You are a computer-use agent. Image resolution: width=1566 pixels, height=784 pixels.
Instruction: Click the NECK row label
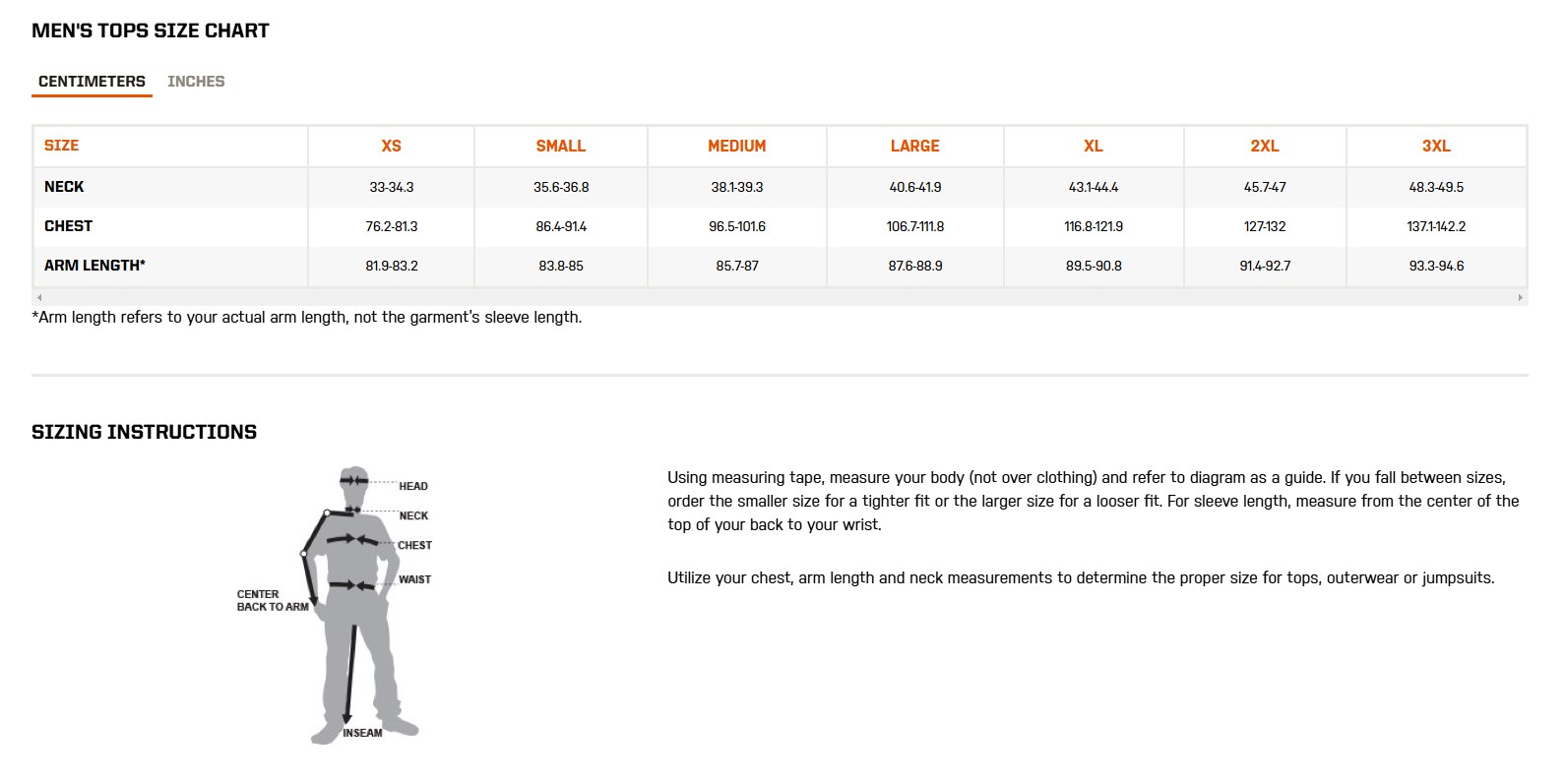[64, 187]
